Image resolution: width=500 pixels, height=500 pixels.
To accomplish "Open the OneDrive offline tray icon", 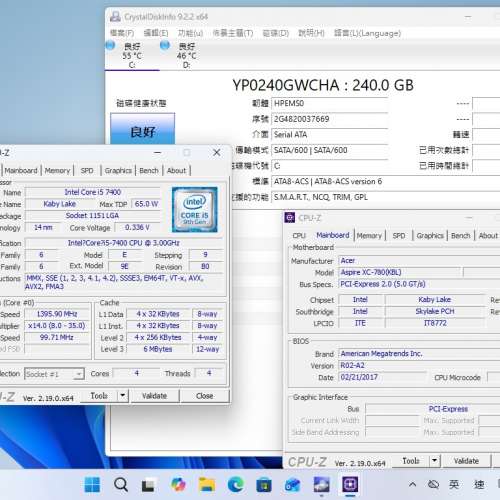I will (x=433, y=484).
